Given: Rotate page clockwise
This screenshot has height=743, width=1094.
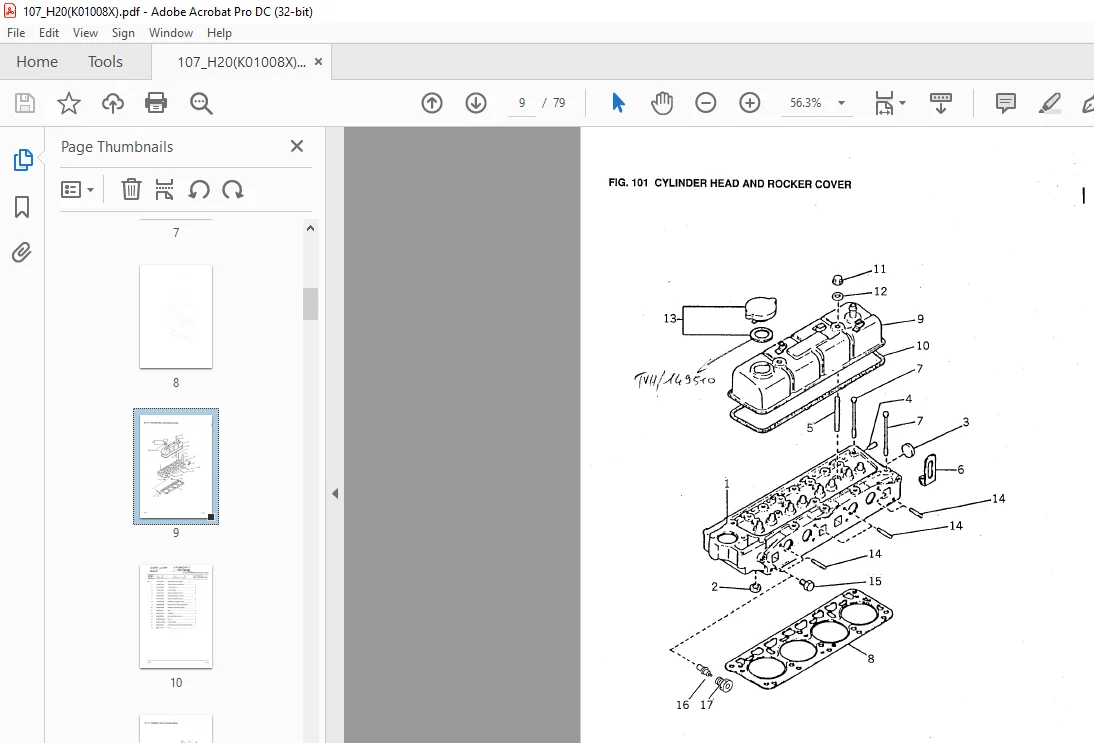Looking at the screenshot, I should tap(232, 189).
